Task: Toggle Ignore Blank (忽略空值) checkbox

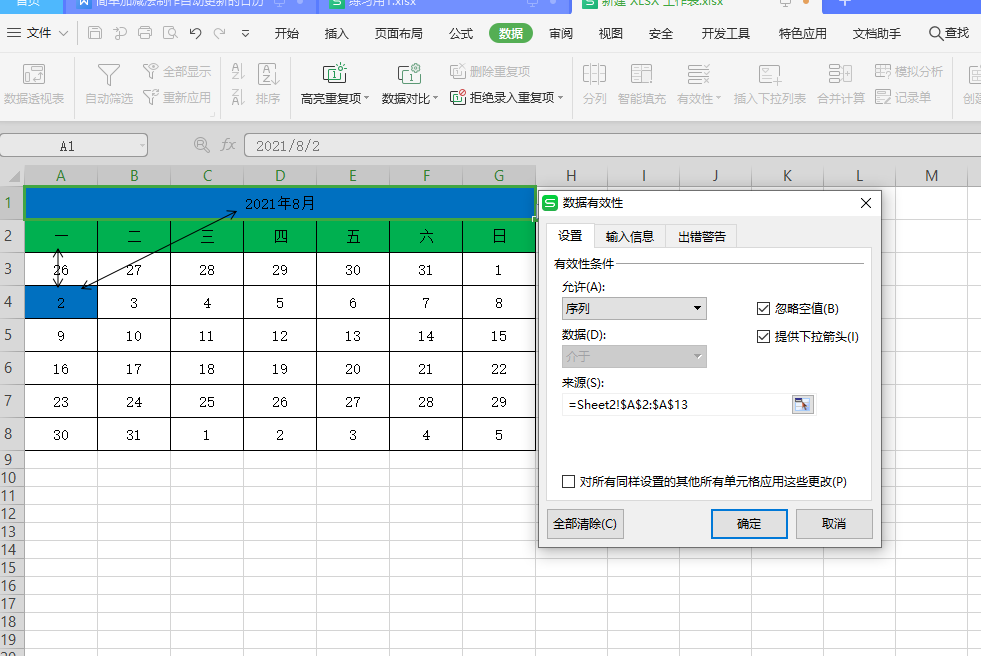Action: click(763, 308)
